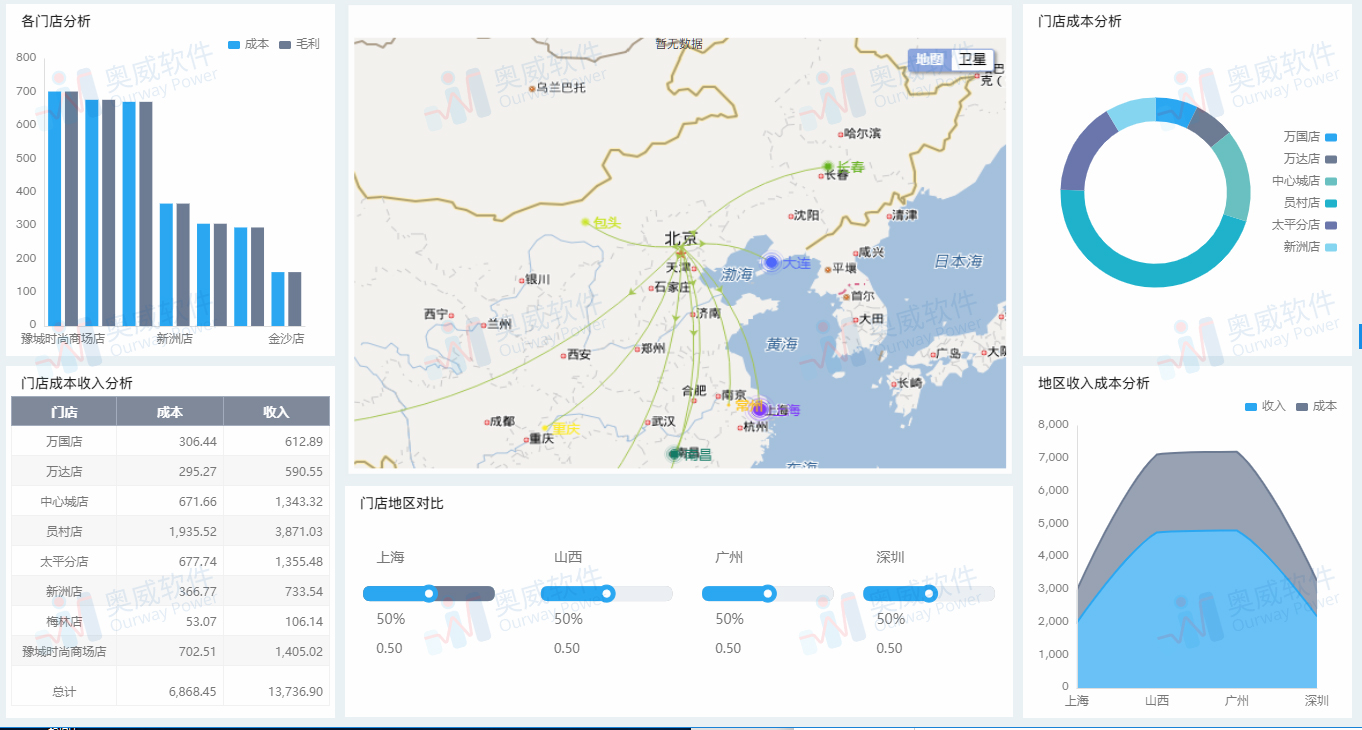Click the 北京 star marker on the map
This screenshot has width=1362, height=730.
click(x=681, y=254)
